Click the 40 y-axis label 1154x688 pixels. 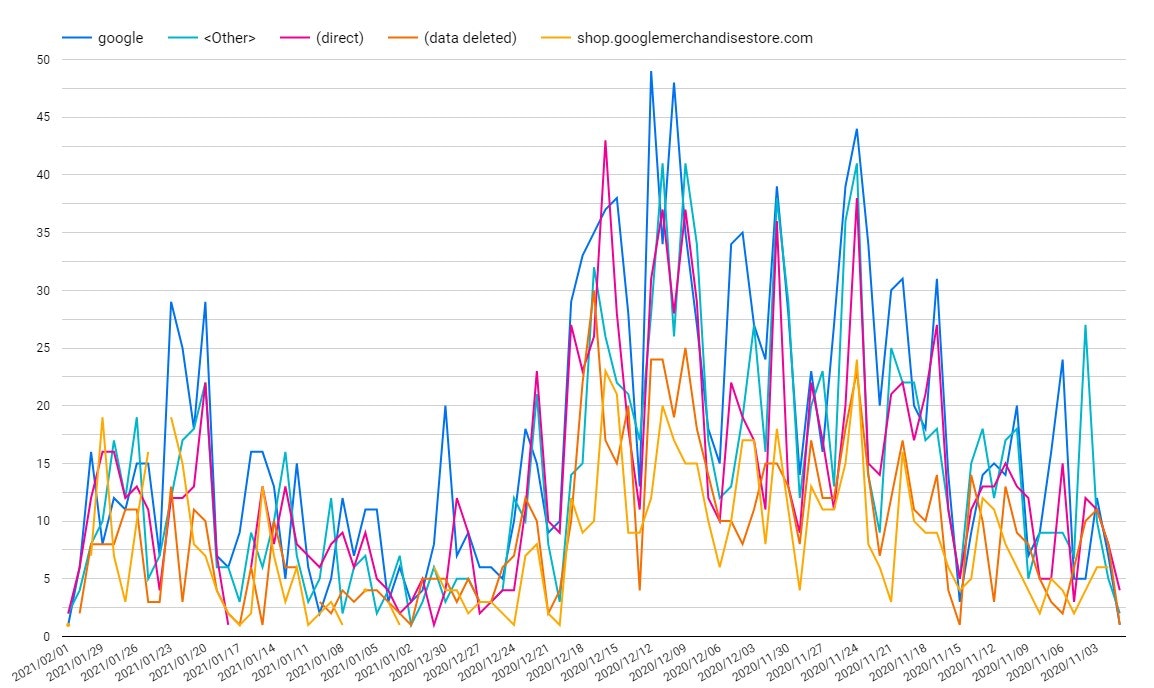[x=43, y=175]
